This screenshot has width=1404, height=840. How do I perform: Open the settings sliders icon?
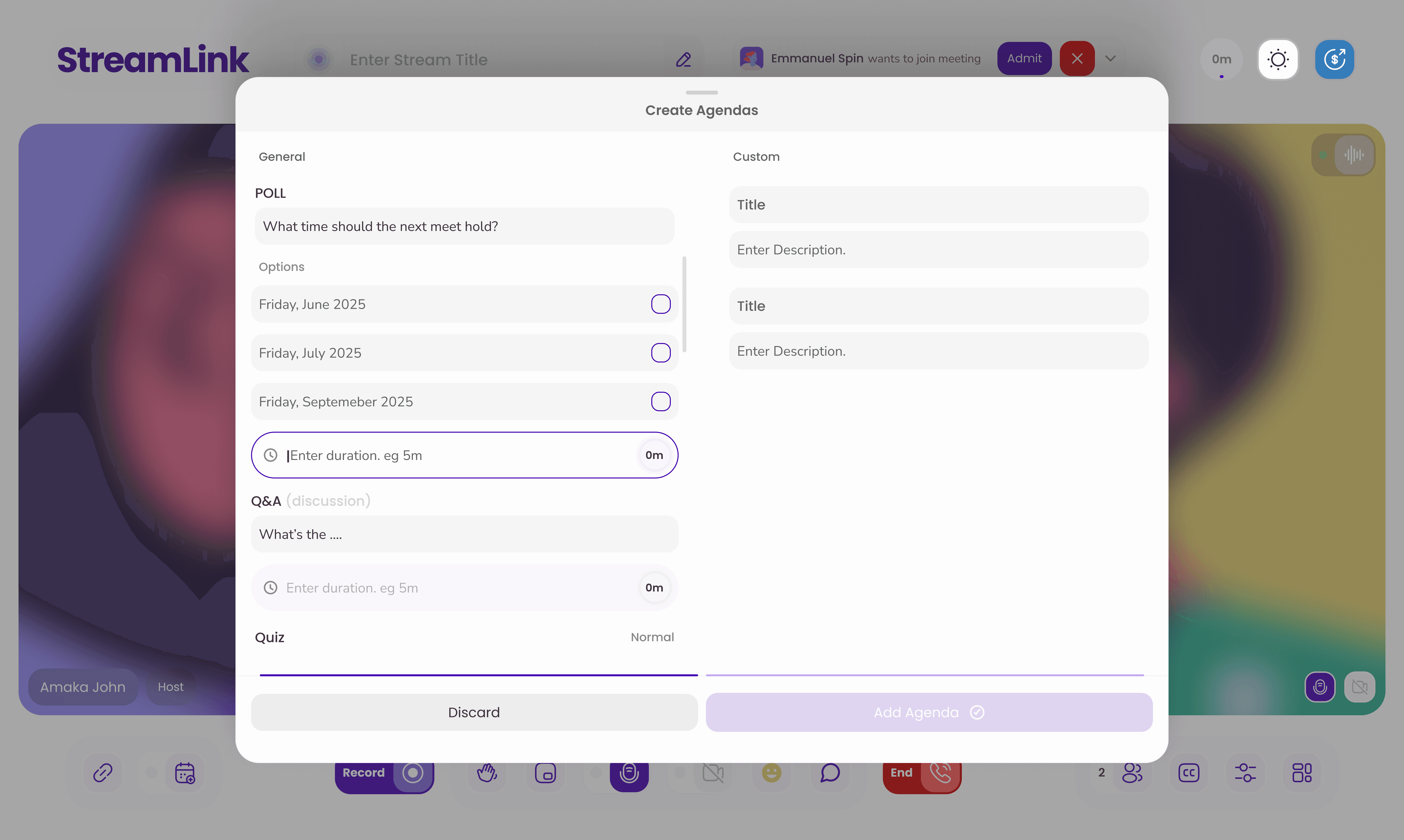coord(1245,773)
